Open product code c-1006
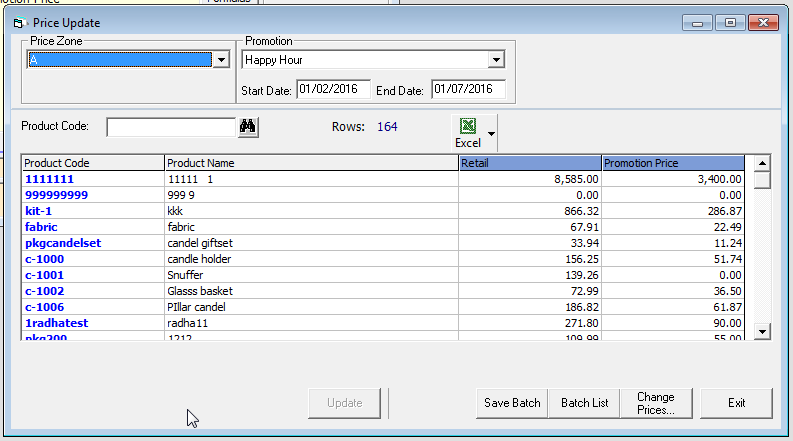Image resolution: width=793 pixels, height=441 pixels. tap(45, 307)
